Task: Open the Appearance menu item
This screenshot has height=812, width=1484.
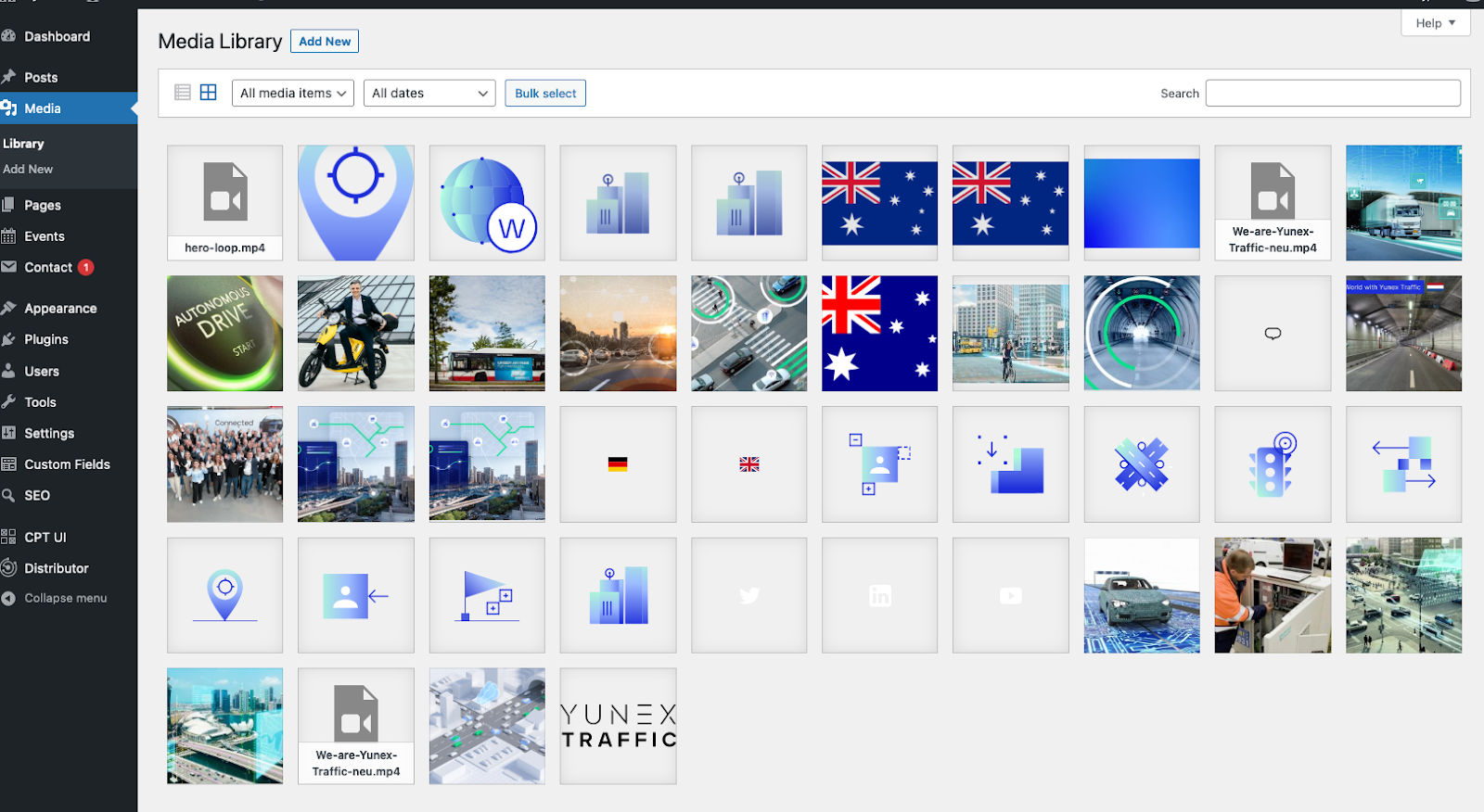Action: (x=60, y=309)
